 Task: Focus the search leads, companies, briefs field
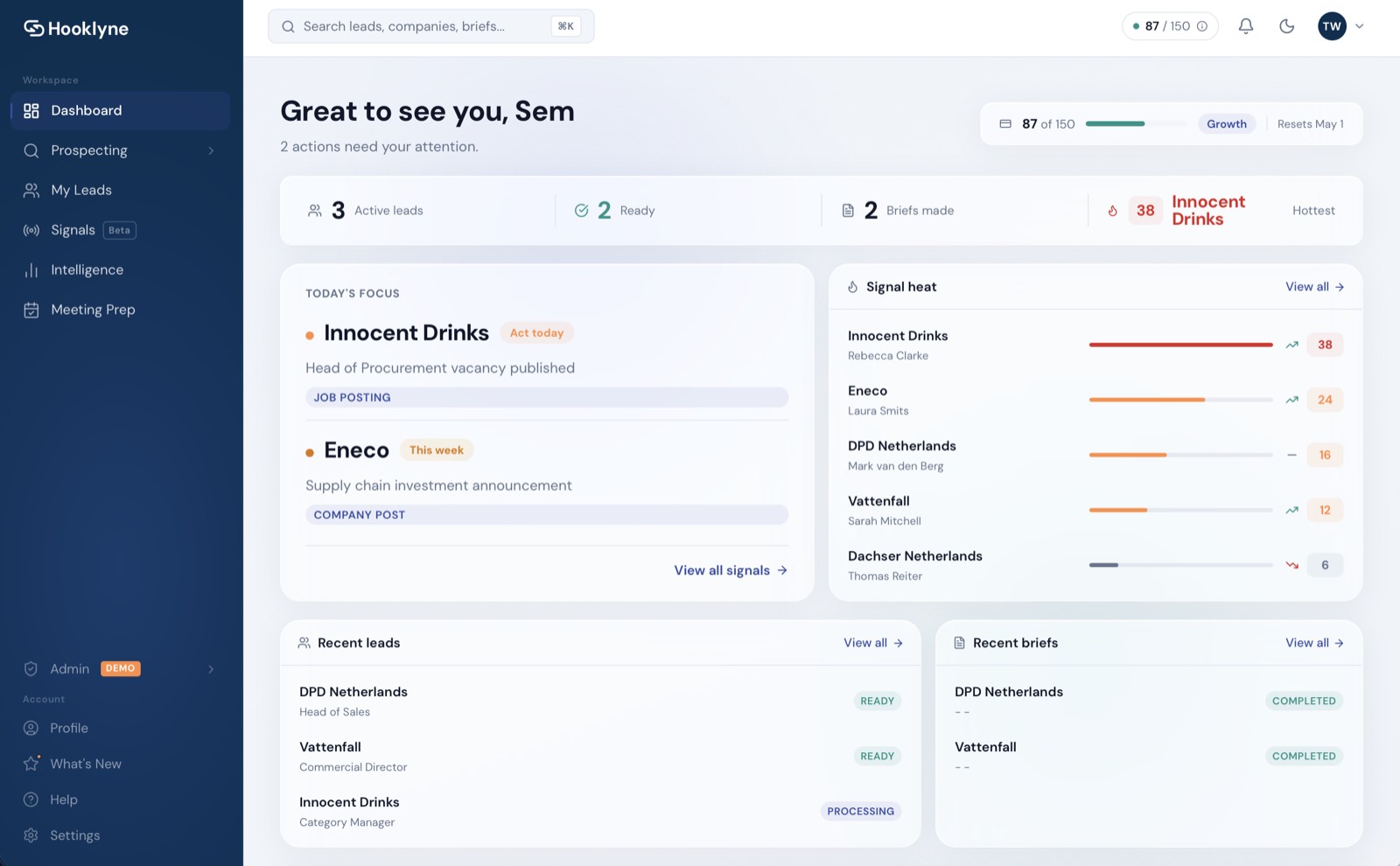431,26
